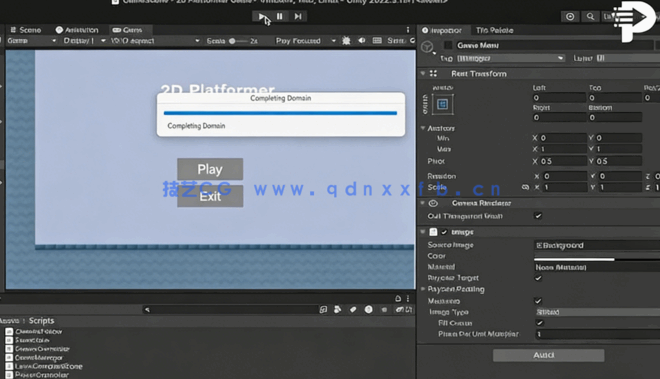Switch to the Animation tab
Image resolution: width=660 pixels, height=379 pixels.
coord(77,30)
